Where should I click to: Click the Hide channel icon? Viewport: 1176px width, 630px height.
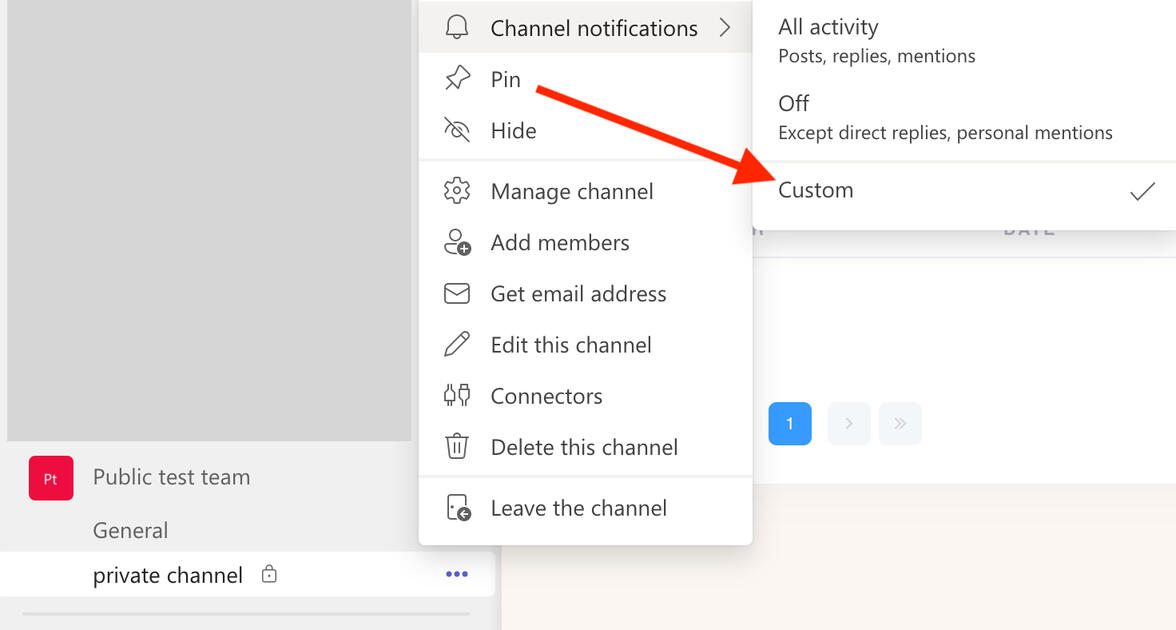point(456,130)
